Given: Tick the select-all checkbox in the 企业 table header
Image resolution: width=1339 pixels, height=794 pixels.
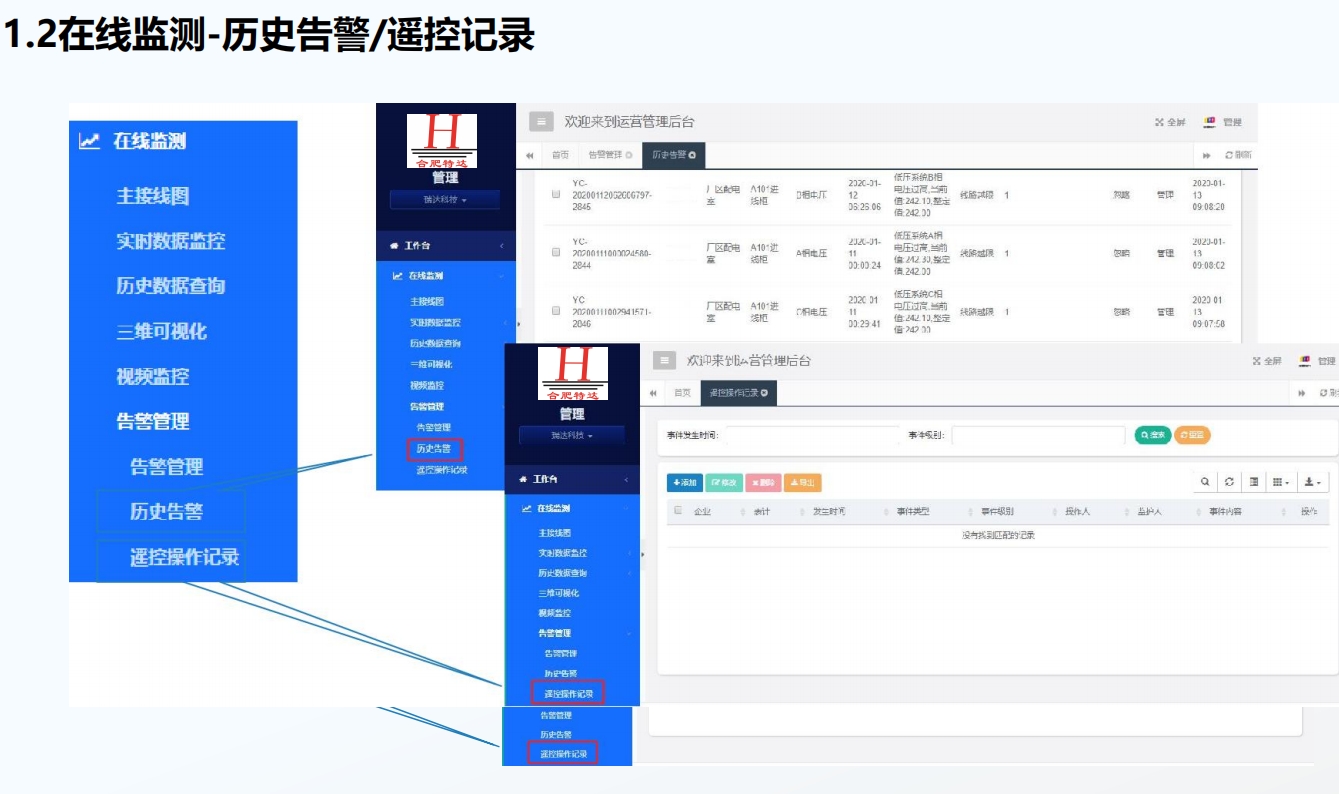Looking at the screenshot, I should tap(678, 511).
